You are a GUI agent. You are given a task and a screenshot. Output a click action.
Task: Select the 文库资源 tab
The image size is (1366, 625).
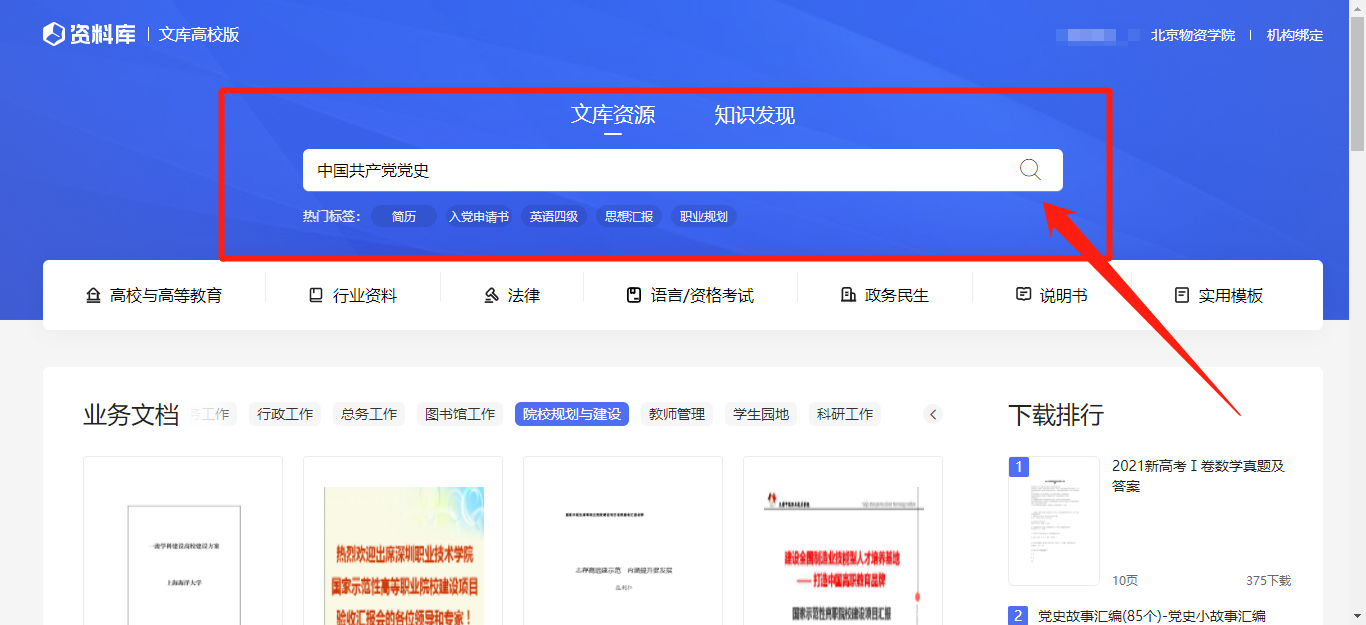click(613, 116)
